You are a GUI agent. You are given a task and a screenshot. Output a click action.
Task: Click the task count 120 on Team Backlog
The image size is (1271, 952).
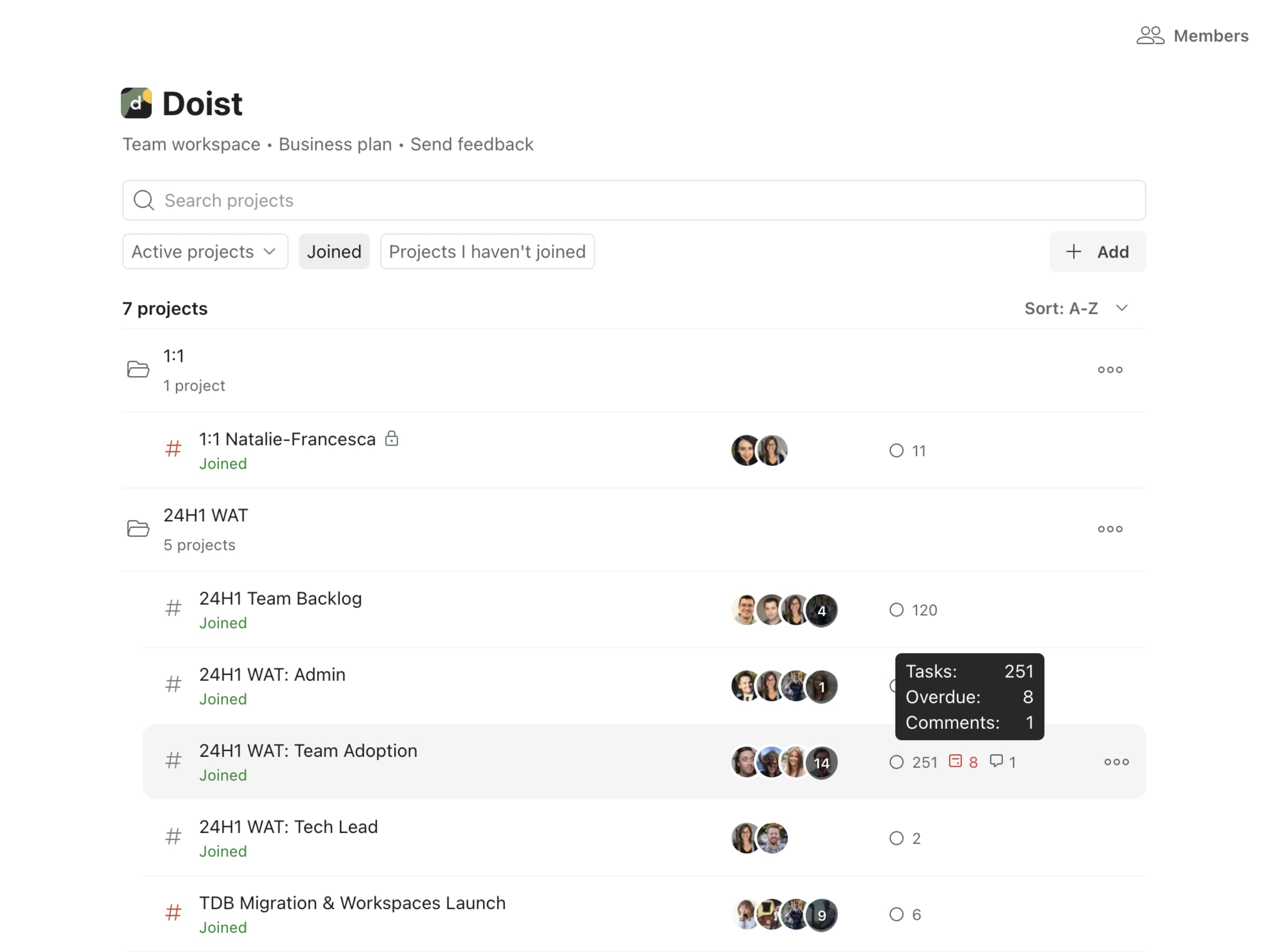pos(914,610)
